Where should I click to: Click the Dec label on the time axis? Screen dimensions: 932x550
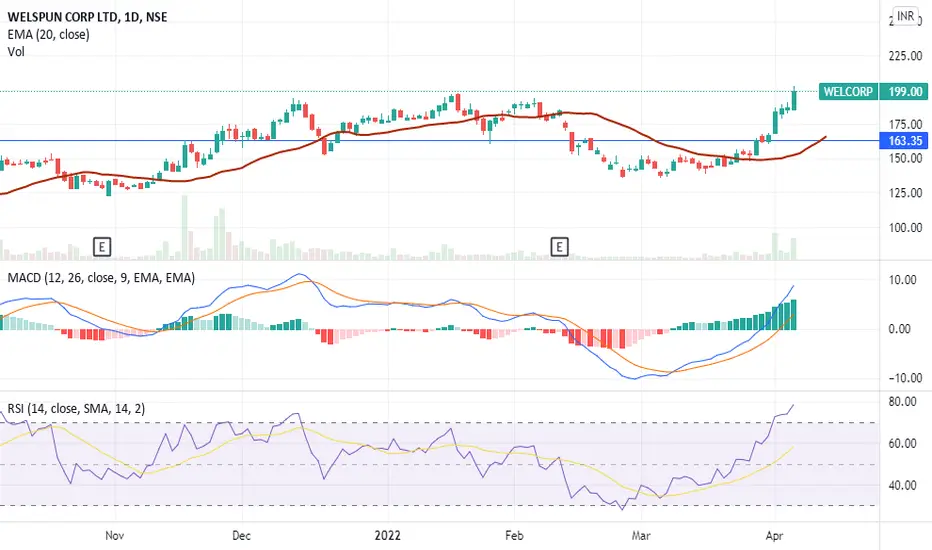(241, 535)
